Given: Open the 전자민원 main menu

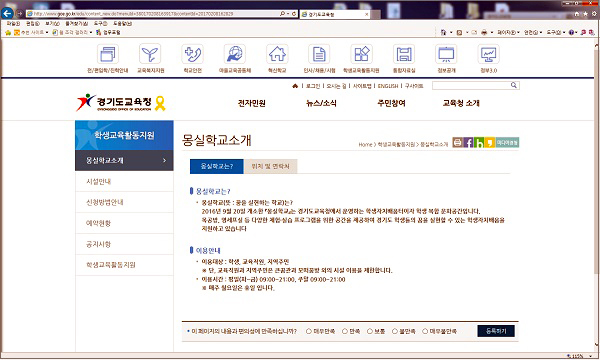Looking at the screenshot, I should 252,103.
